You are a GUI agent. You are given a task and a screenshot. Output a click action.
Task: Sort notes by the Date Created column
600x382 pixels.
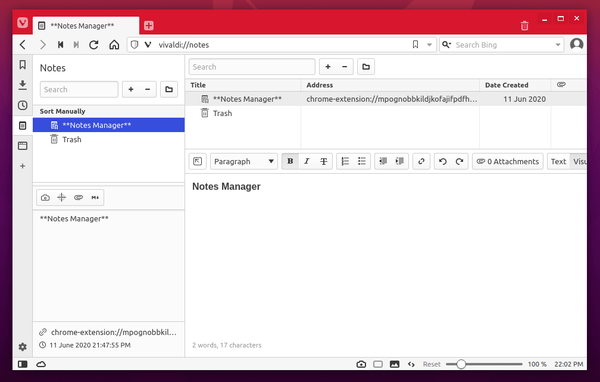(515, 85)
